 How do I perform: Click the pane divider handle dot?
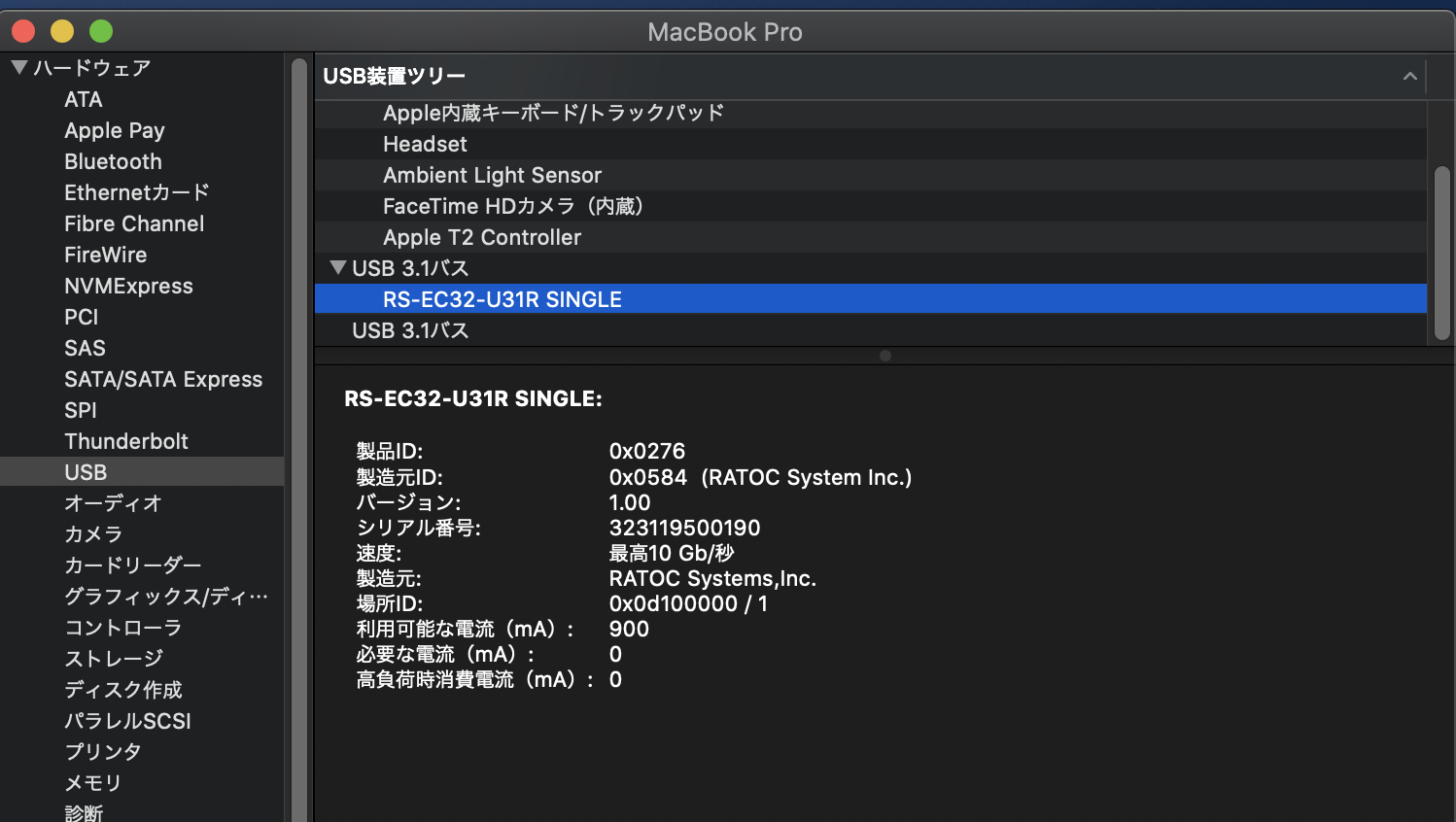(884, 356)
